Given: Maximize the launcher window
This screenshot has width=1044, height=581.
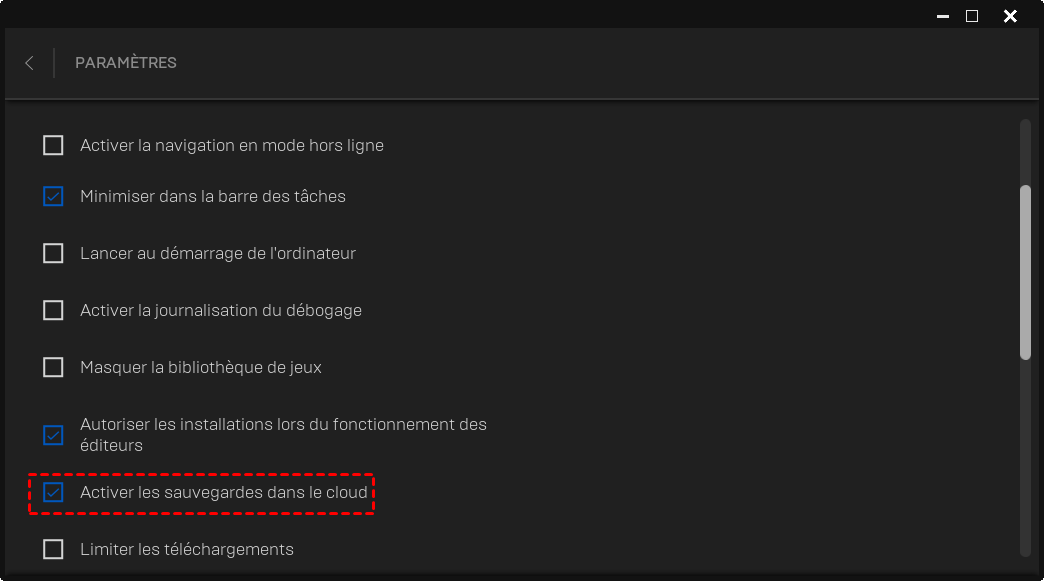Looking at the screenshot, I should pyautogui.click(x=972, y=16).
